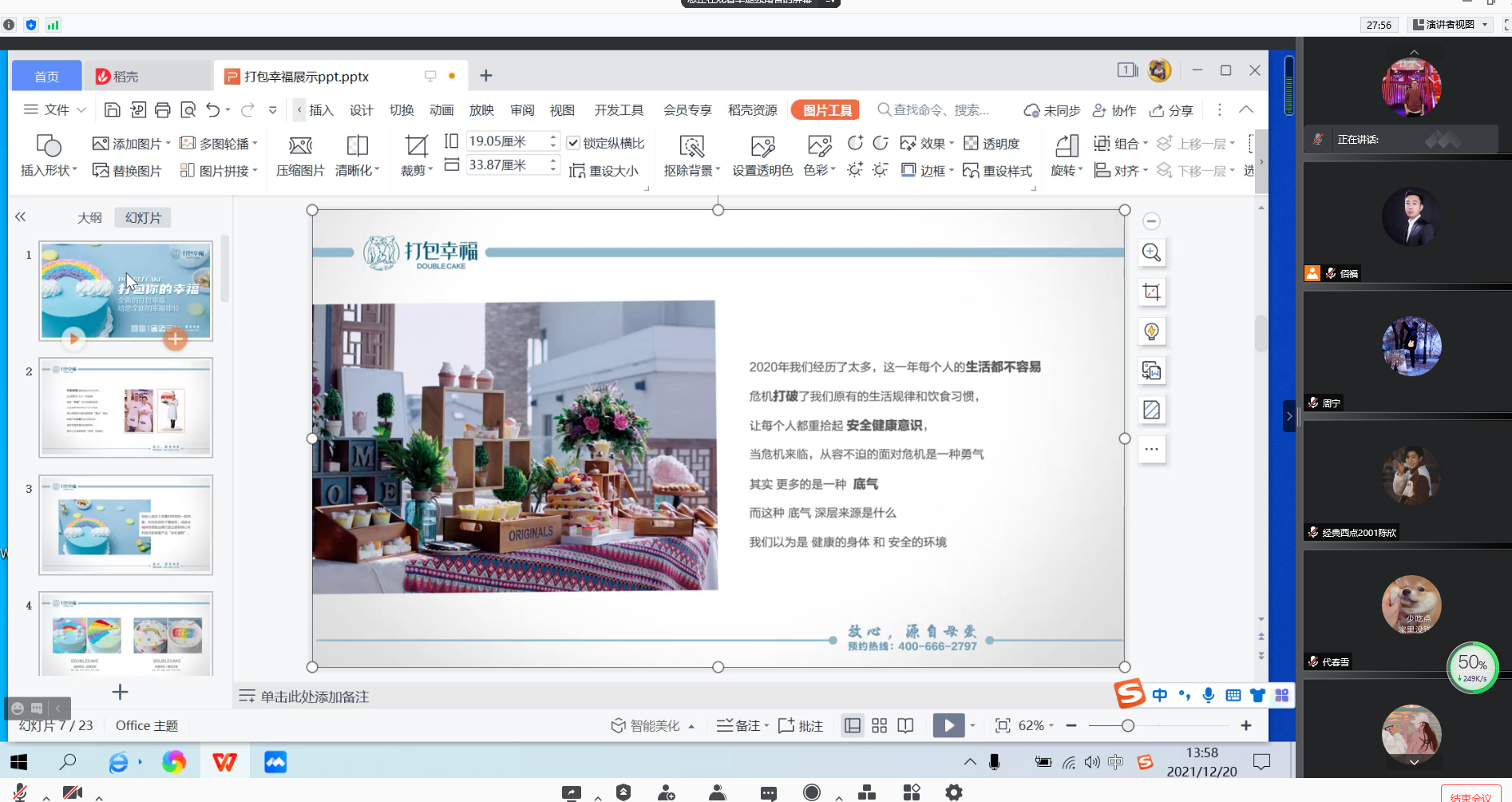Click the zoom-in plus in status bar
The height and width of the screenshot is (802, 1512).
coord(1245,725)
